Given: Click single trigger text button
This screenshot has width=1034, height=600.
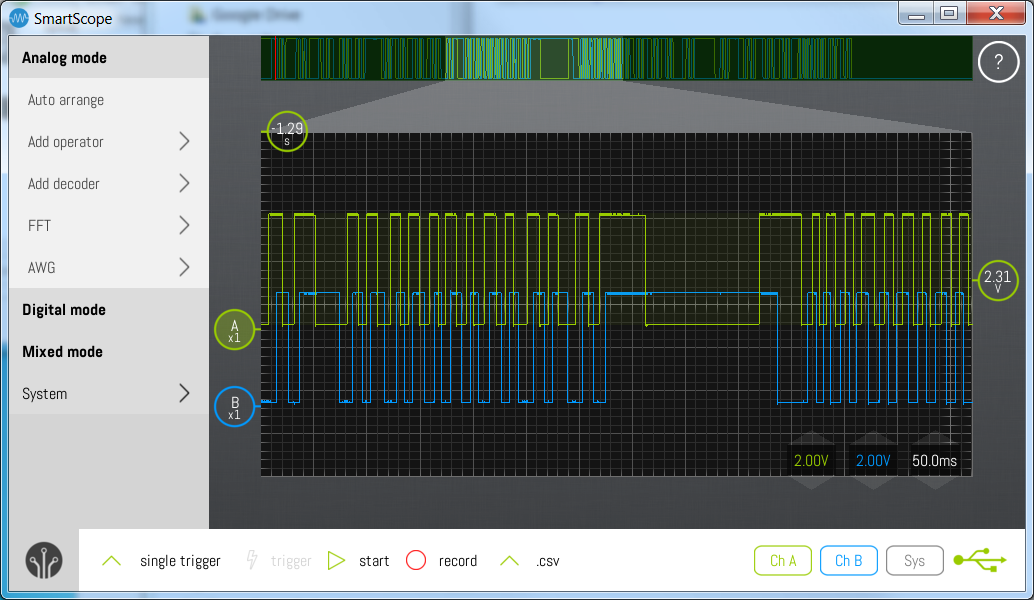Looking at the screenshot, I should 180,561.
